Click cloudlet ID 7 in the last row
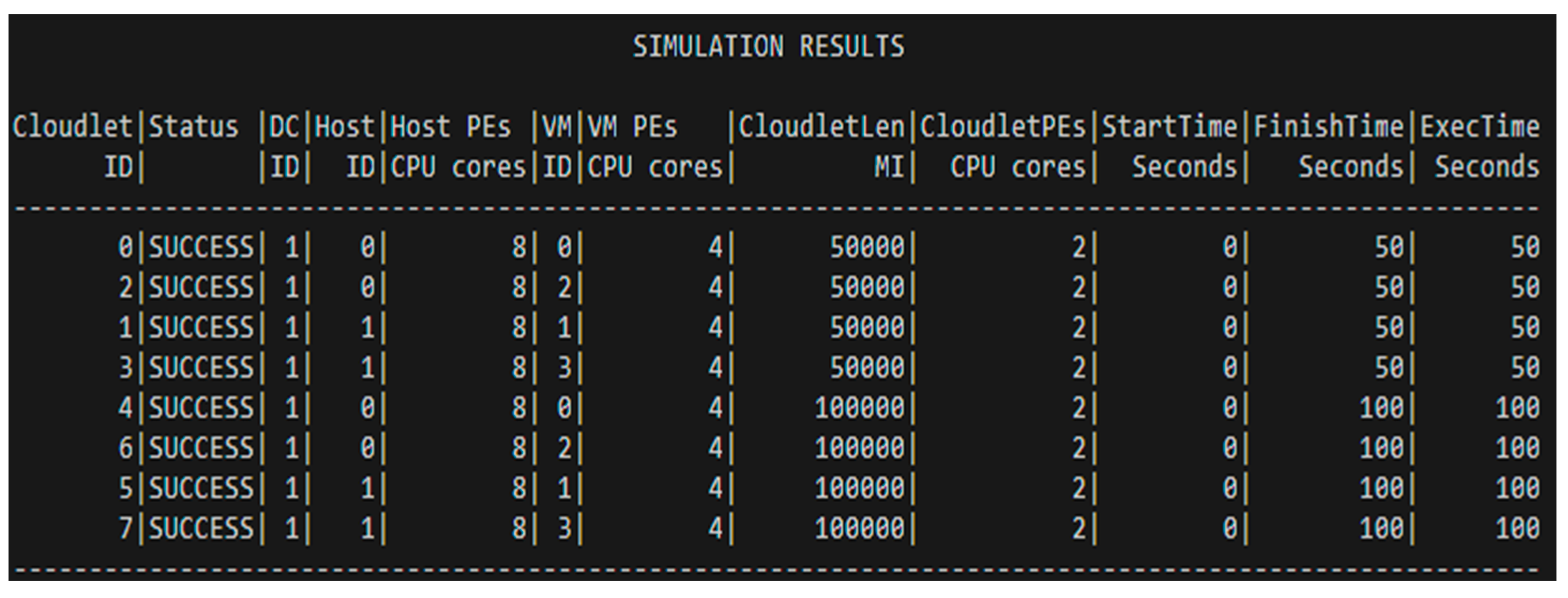The height and width of the screenshot is (598, 1568). coord(125,528)
